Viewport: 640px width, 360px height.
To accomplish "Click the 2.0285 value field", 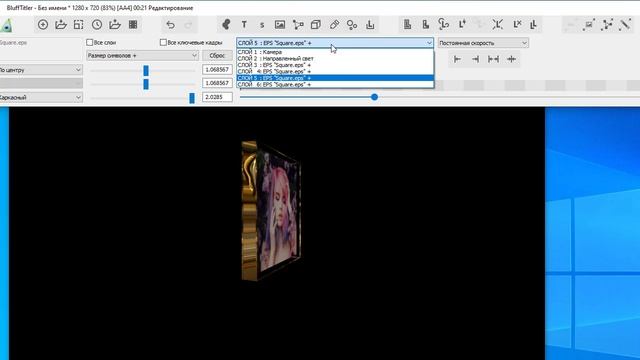I will pyautogui.click(x=217, y=97).
